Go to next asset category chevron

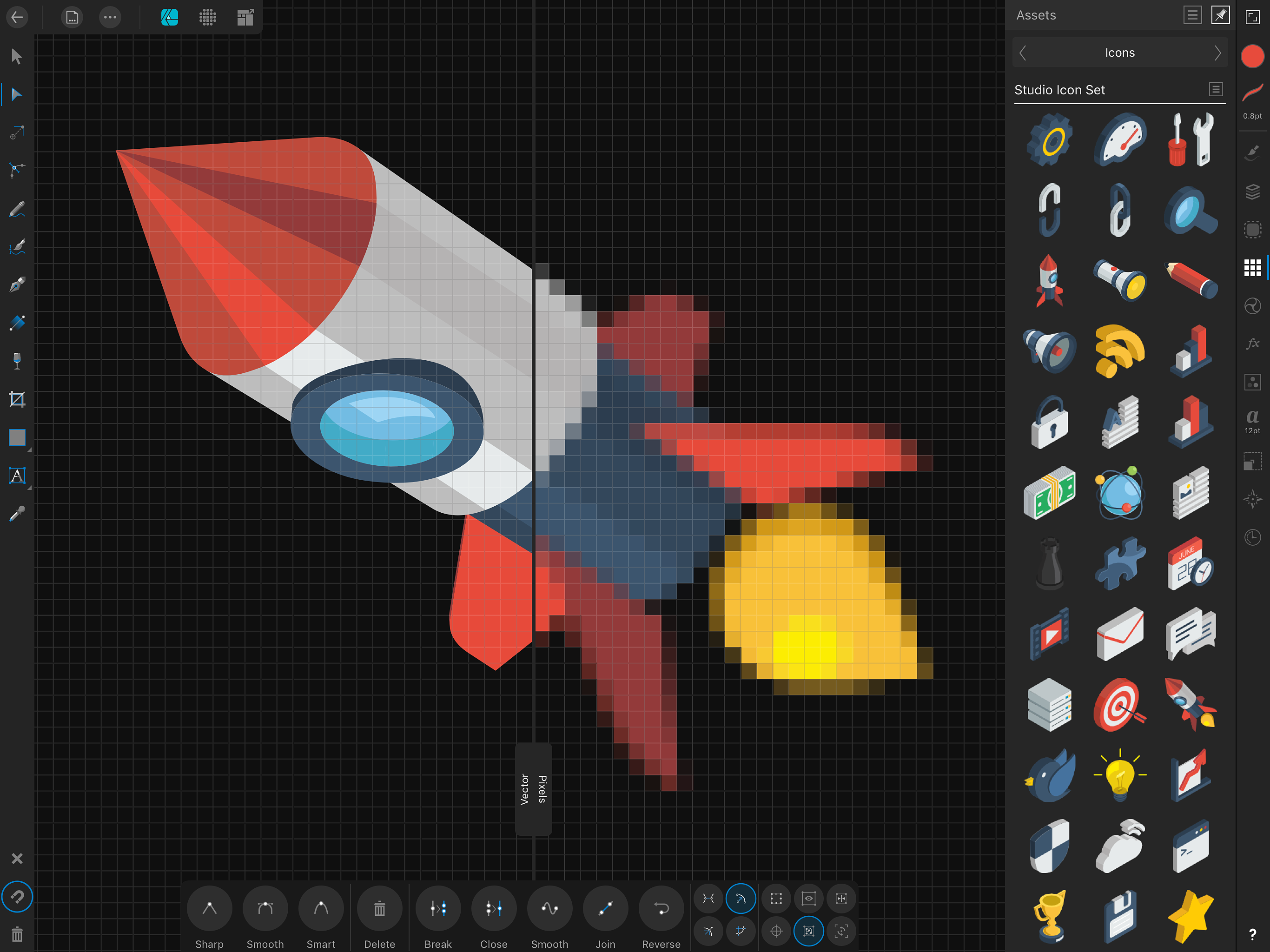coord(1217,53)
